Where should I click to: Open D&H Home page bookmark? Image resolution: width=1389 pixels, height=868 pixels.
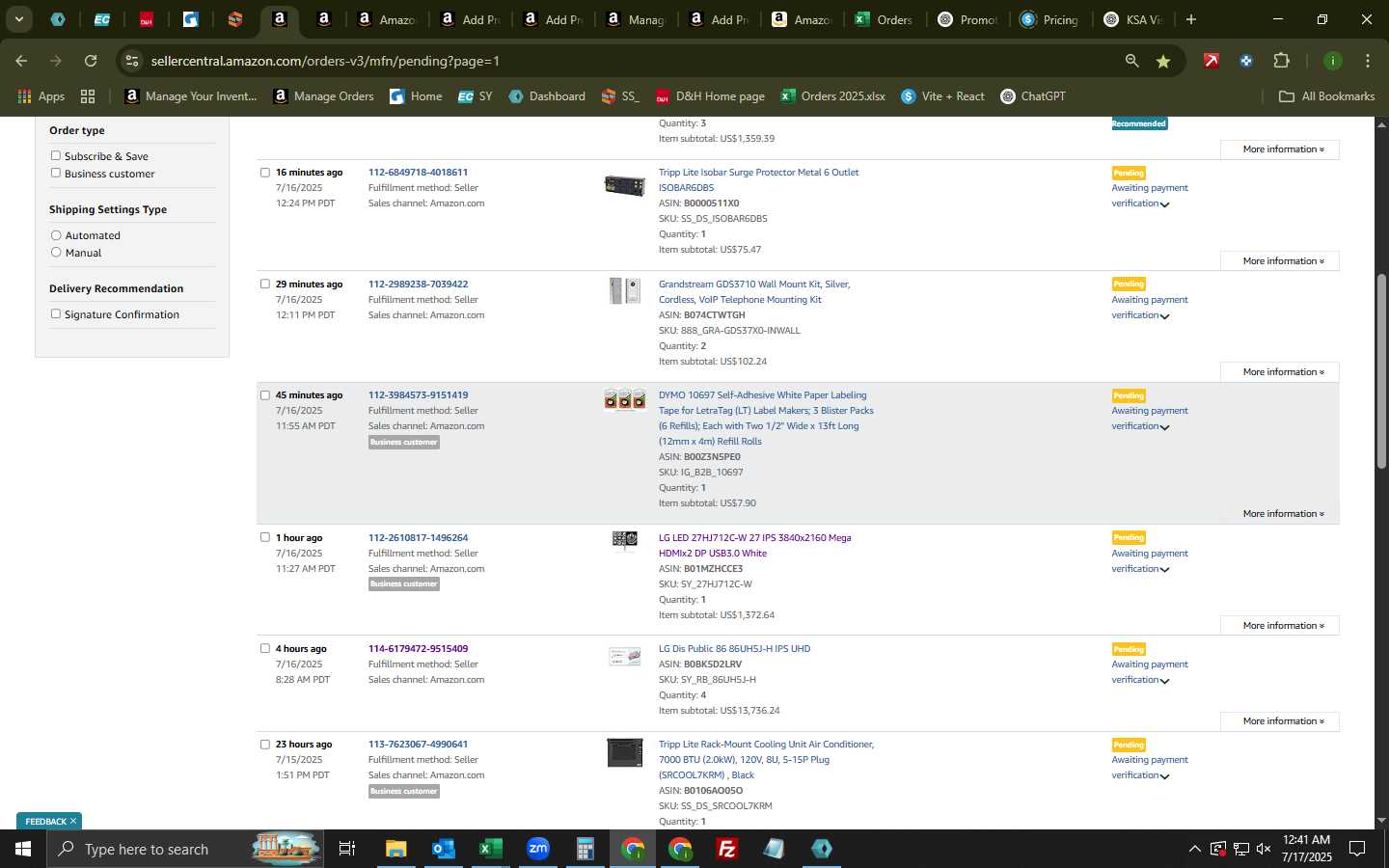(710, 96)
